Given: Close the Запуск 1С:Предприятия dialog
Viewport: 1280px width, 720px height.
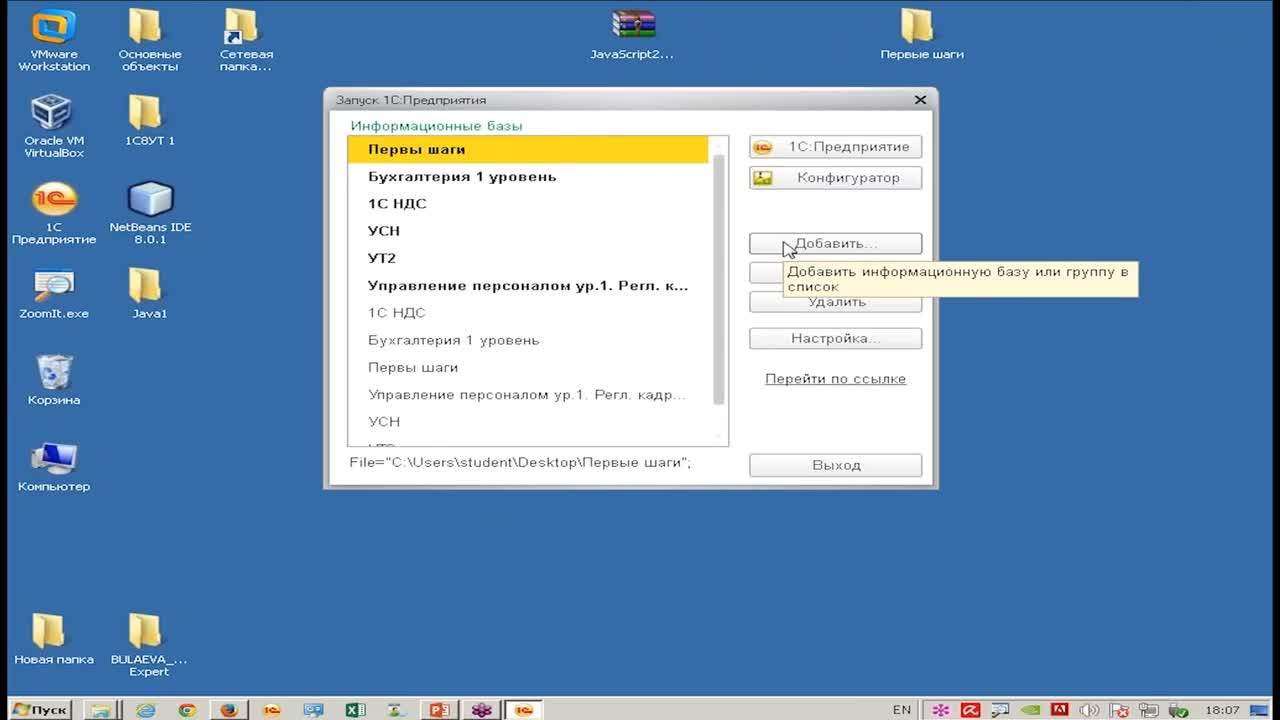Looking at the screenshot, I should coord(920,100).
